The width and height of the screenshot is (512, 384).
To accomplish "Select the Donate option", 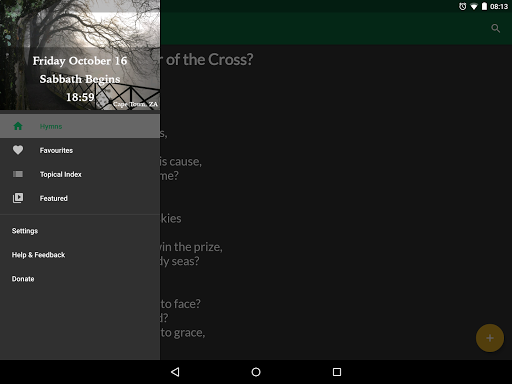I will coord(23,279).
